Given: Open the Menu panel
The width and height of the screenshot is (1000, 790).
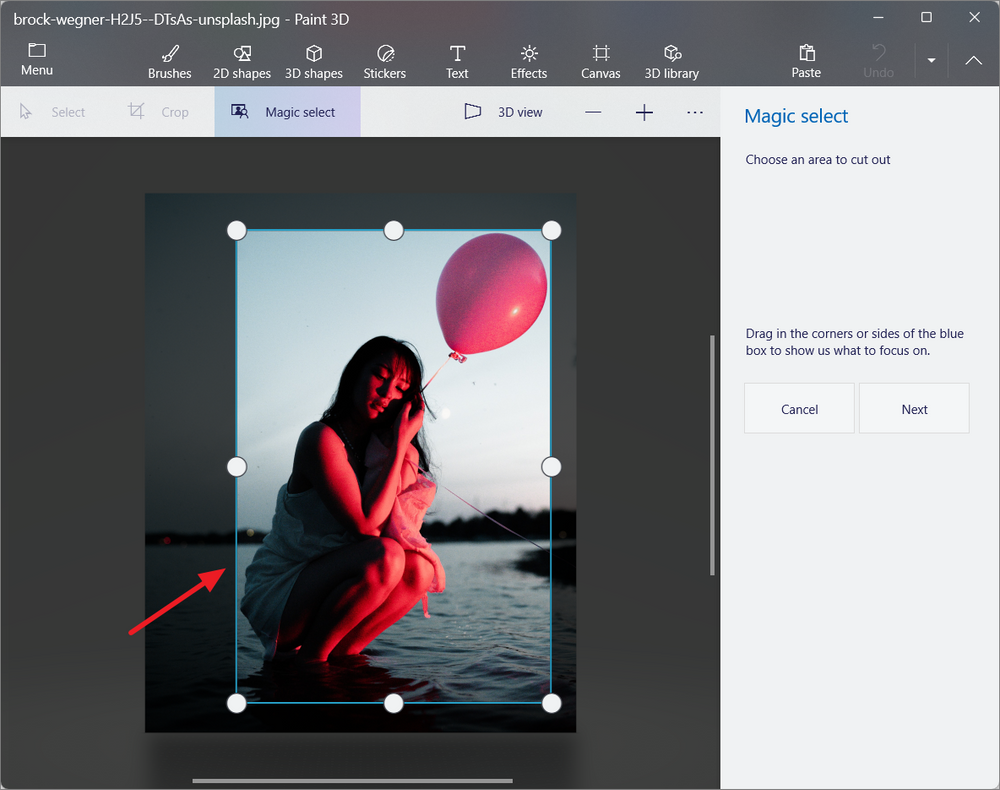Looking at the screenshot, I should point(37,60).
